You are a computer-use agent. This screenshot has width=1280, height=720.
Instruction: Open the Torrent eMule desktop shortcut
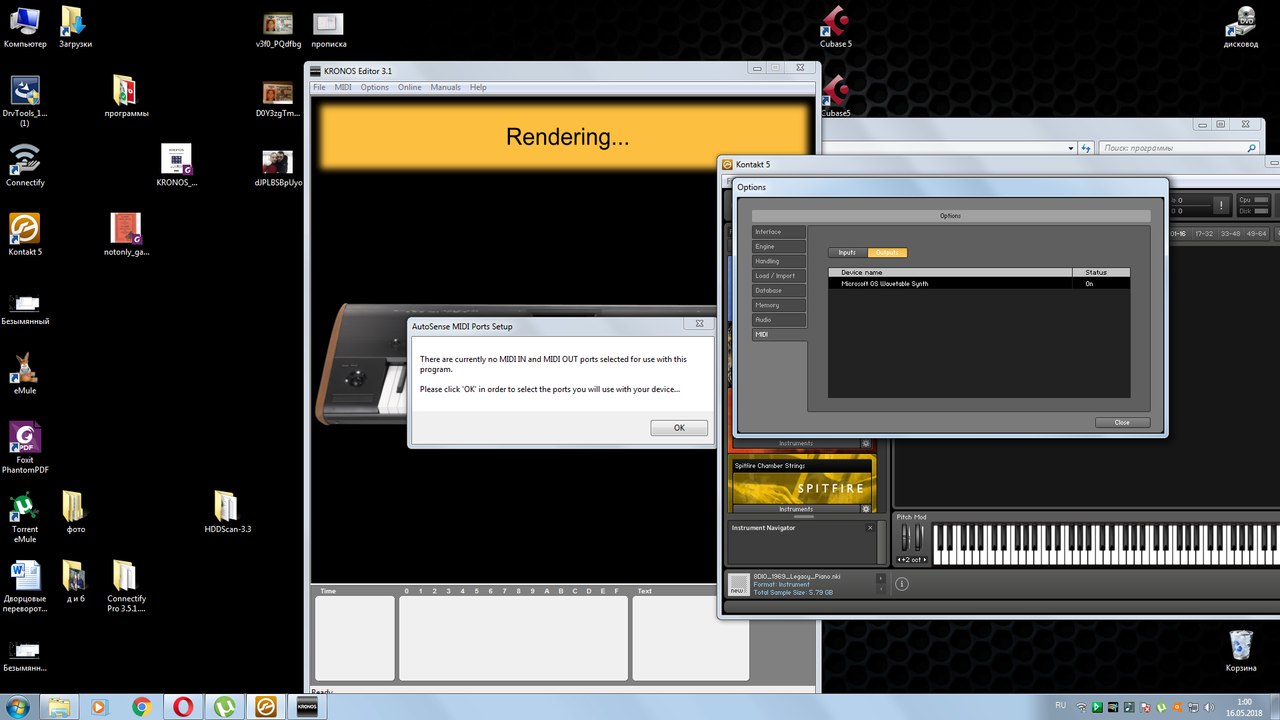coord(25,518)
